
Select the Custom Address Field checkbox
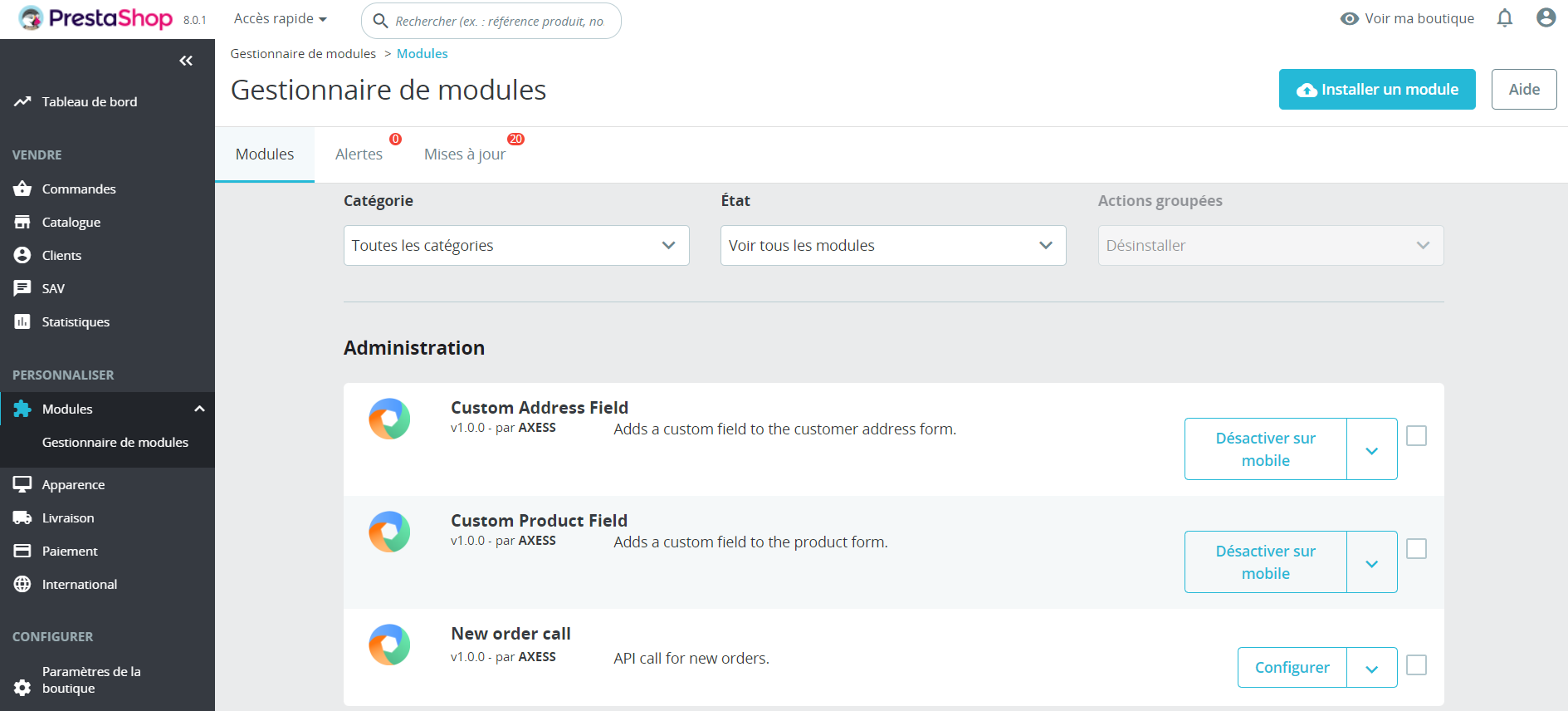1416,436
